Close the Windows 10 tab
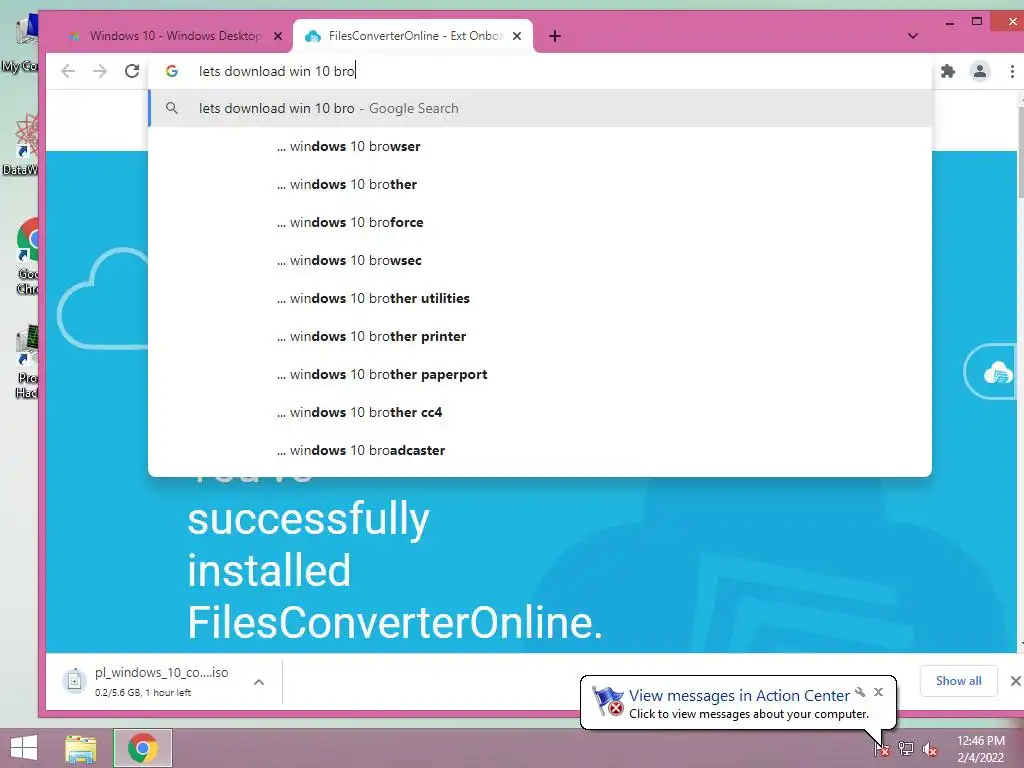Image resolution: width=1024 pixels, height=768 pixels. coord(278,36)
